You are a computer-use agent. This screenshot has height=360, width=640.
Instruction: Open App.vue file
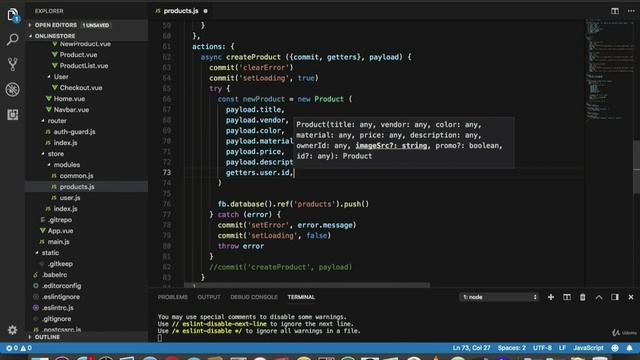tap(60, 231)
